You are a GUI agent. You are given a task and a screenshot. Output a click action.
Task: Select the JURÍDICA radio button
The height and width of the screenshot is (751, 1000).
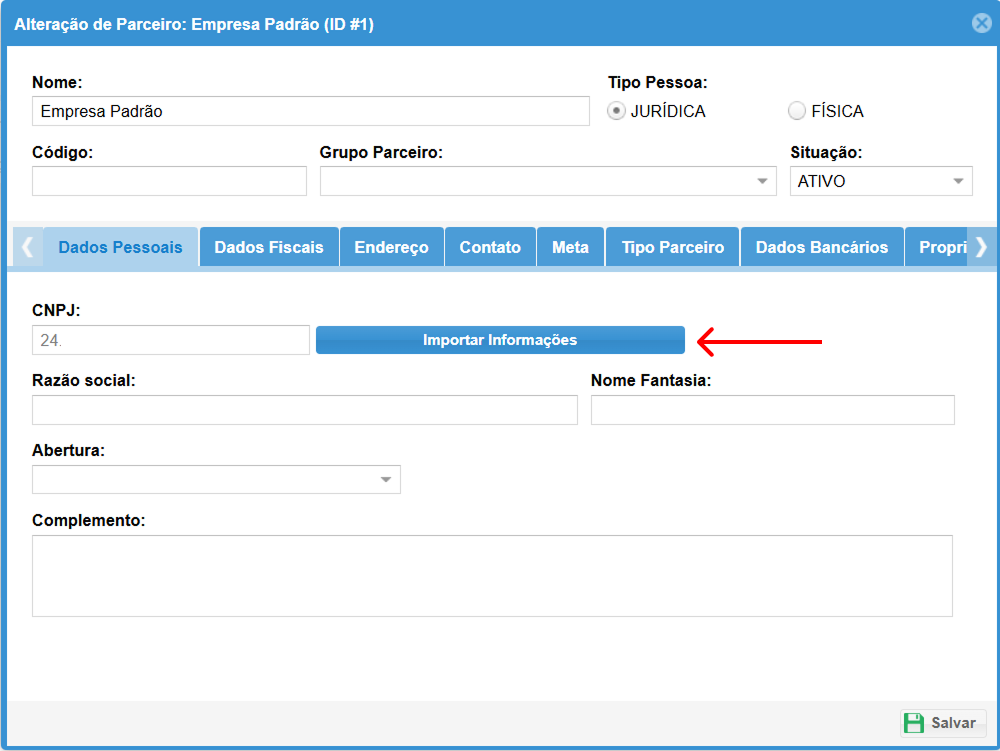tap(617, 111)
